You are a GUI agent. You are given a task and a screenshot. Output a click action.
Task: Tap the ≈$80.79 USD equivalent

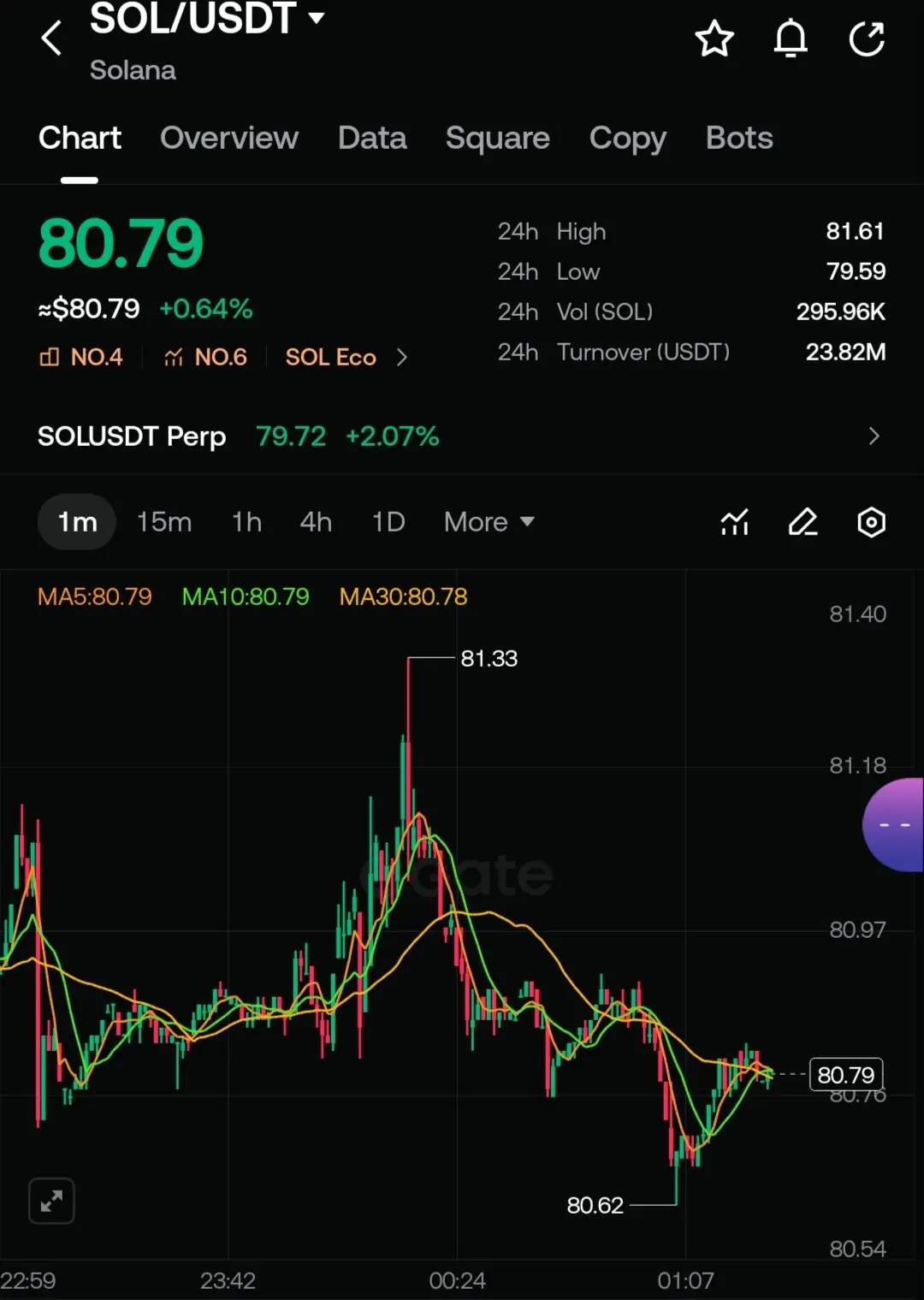(x=89, y=309)
